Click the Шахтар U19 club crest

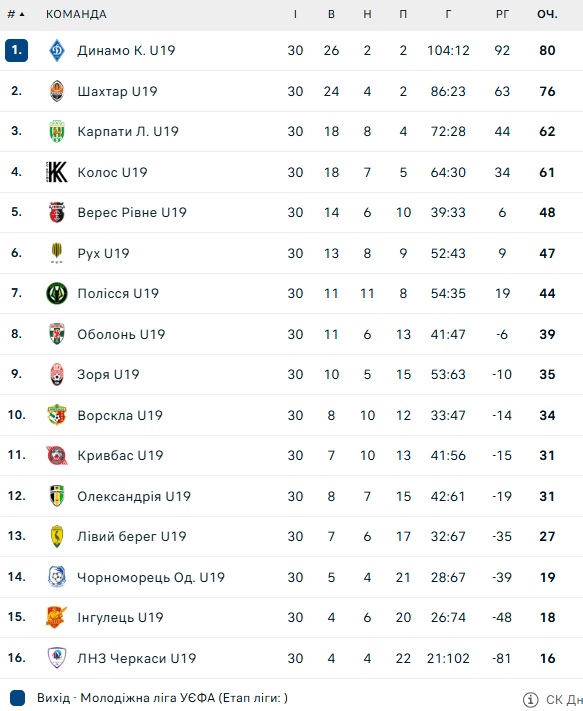pos(57,91)
